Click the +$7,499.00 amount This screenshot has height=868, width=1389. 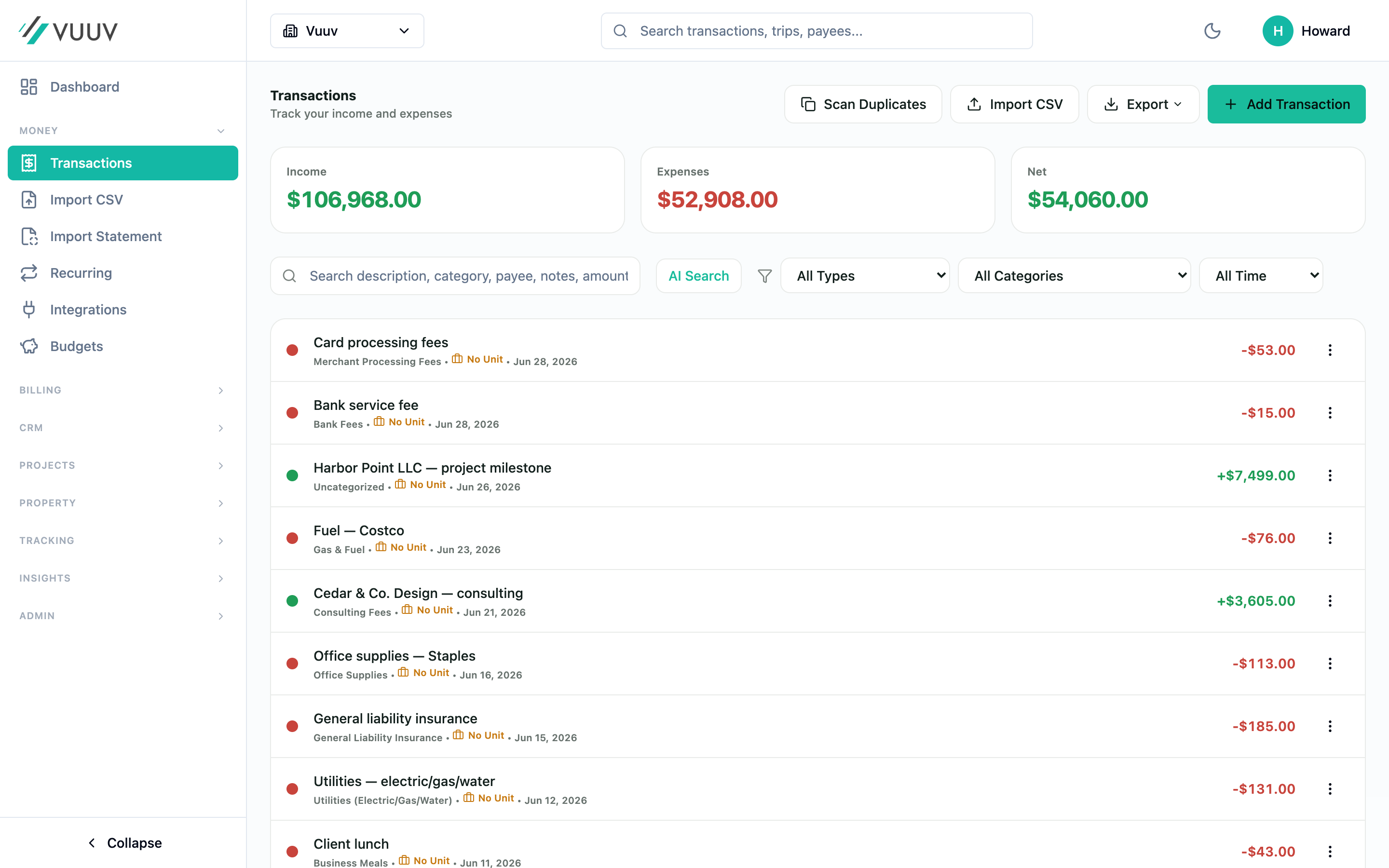coord(1256,475)
